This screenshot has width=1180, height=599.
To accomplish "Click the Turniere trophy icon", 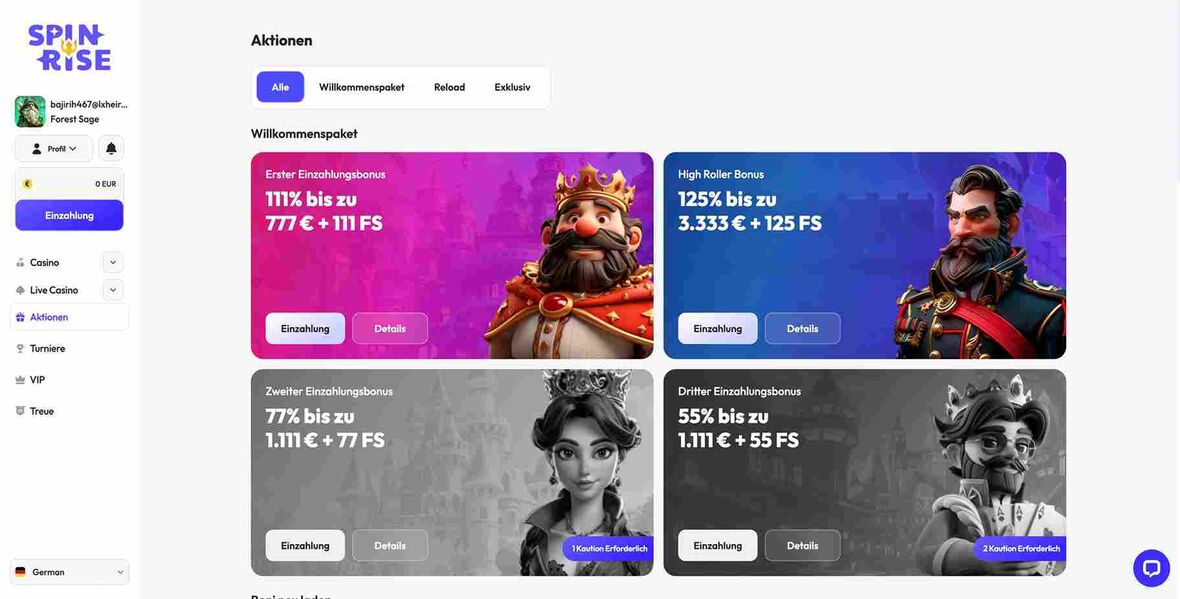I will (x=20, y=348).
